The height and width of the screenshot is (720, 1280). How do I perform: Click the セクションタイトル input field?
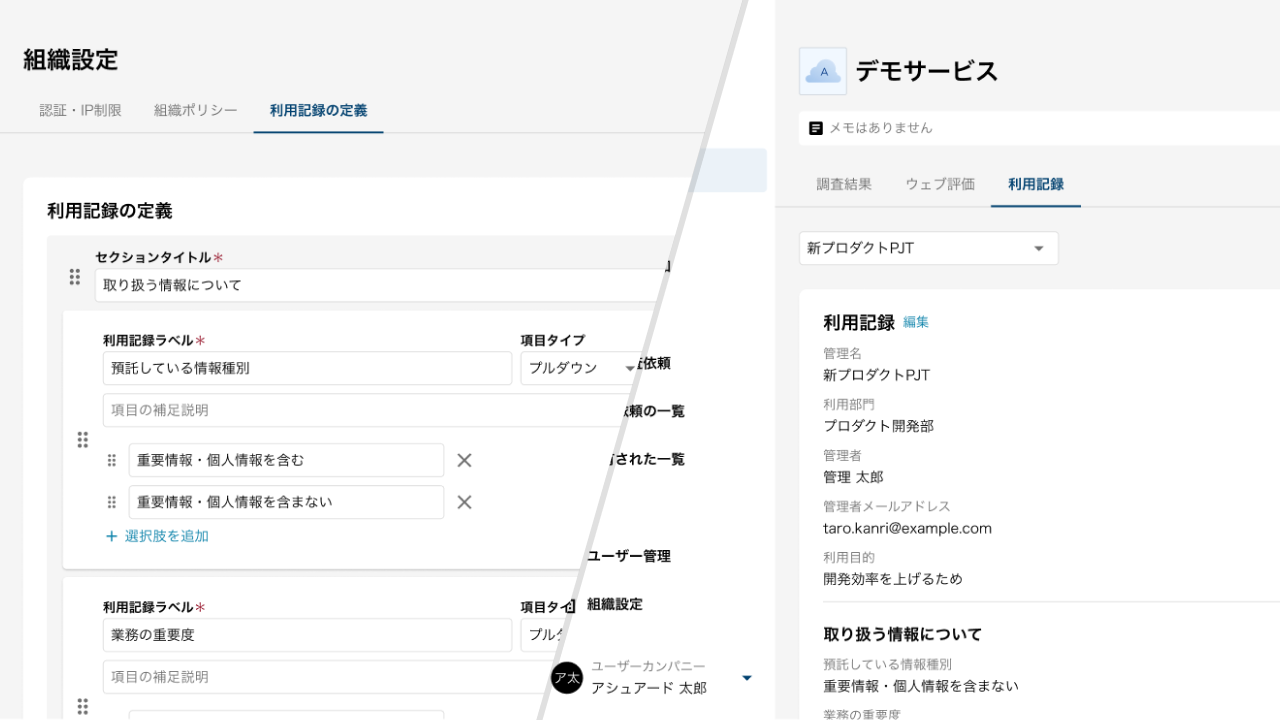click(x=300, y=283)
